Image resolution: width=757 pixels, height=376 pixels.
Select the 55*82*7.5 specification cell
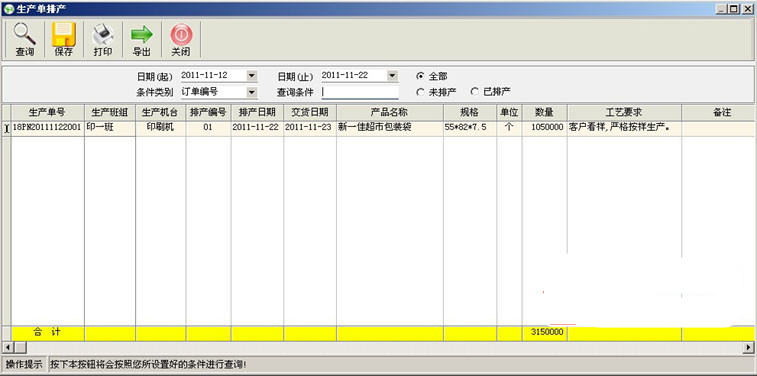[470, 128]
